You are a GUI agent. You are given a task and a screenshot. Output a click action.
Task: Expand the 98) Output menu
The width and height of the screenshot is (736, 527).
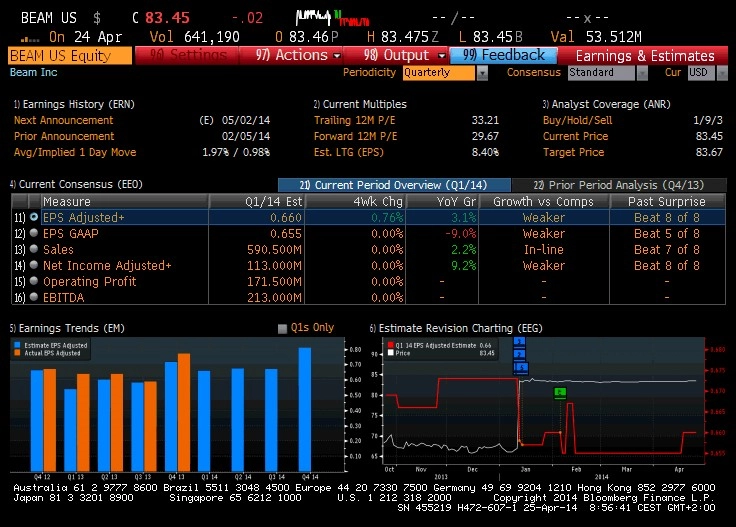pos(441,55)
